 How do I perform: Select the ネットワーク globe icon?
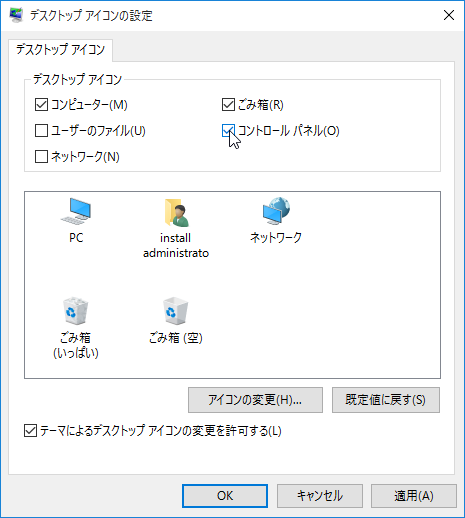click(276, 211)
